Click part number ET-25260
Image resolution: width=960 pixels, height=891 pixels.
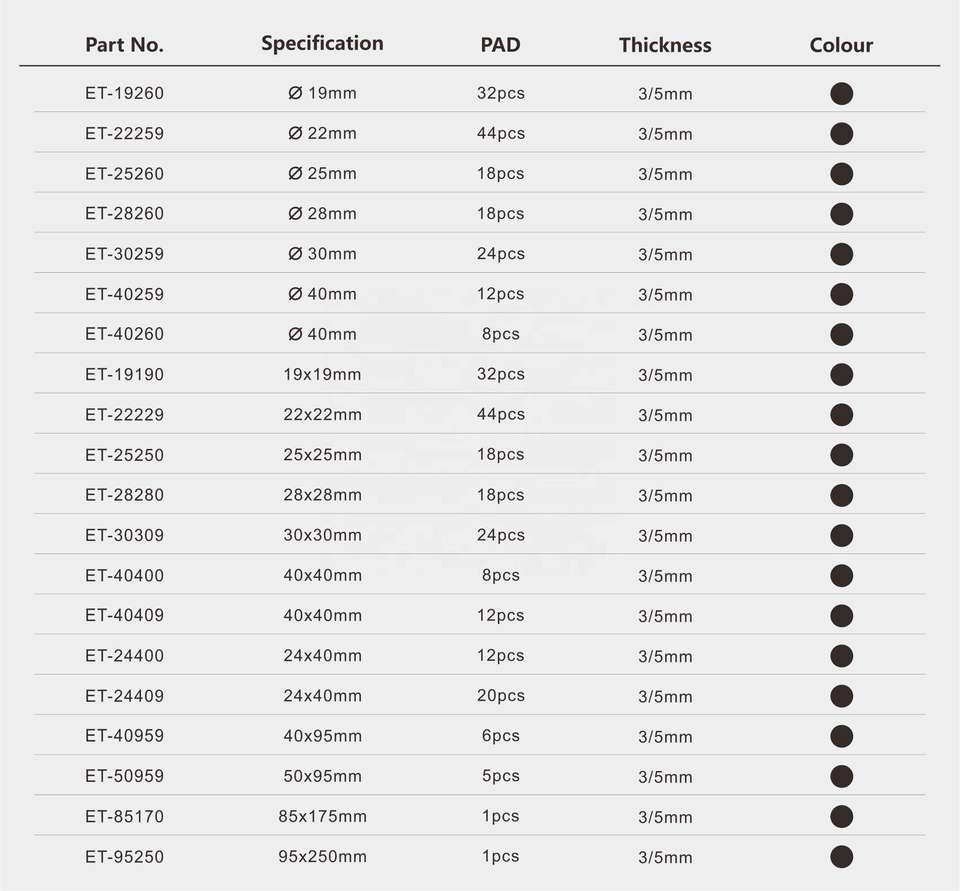pos(124,174)
